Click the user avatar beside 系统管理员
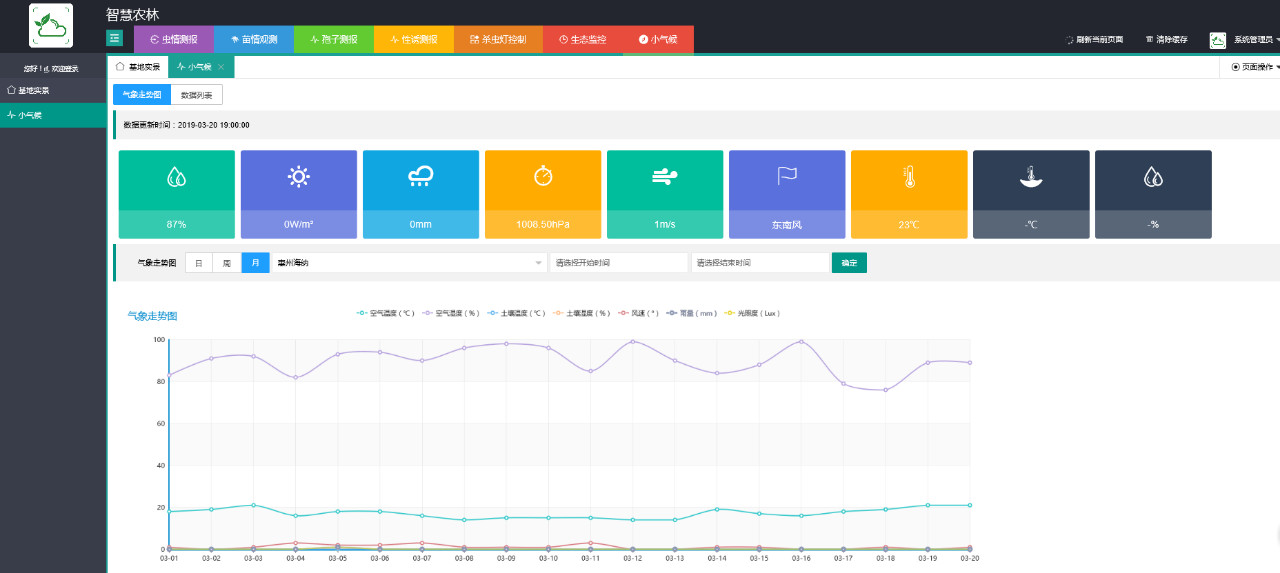Screen dimensions: 1280x573 point(1218,40)
